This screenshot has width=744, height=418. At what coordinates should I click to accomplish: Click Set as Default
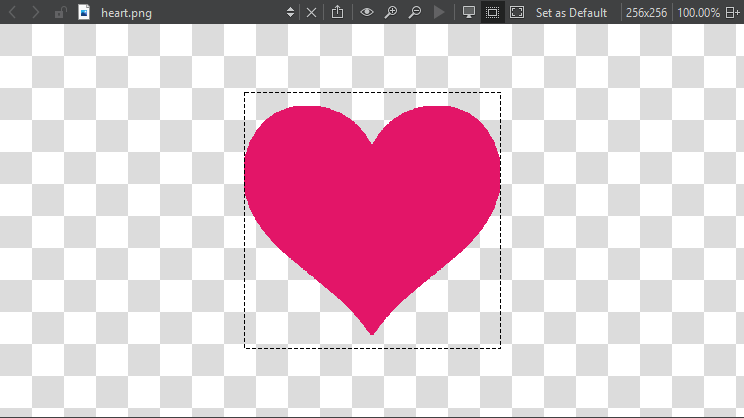[x=571, y=12]
